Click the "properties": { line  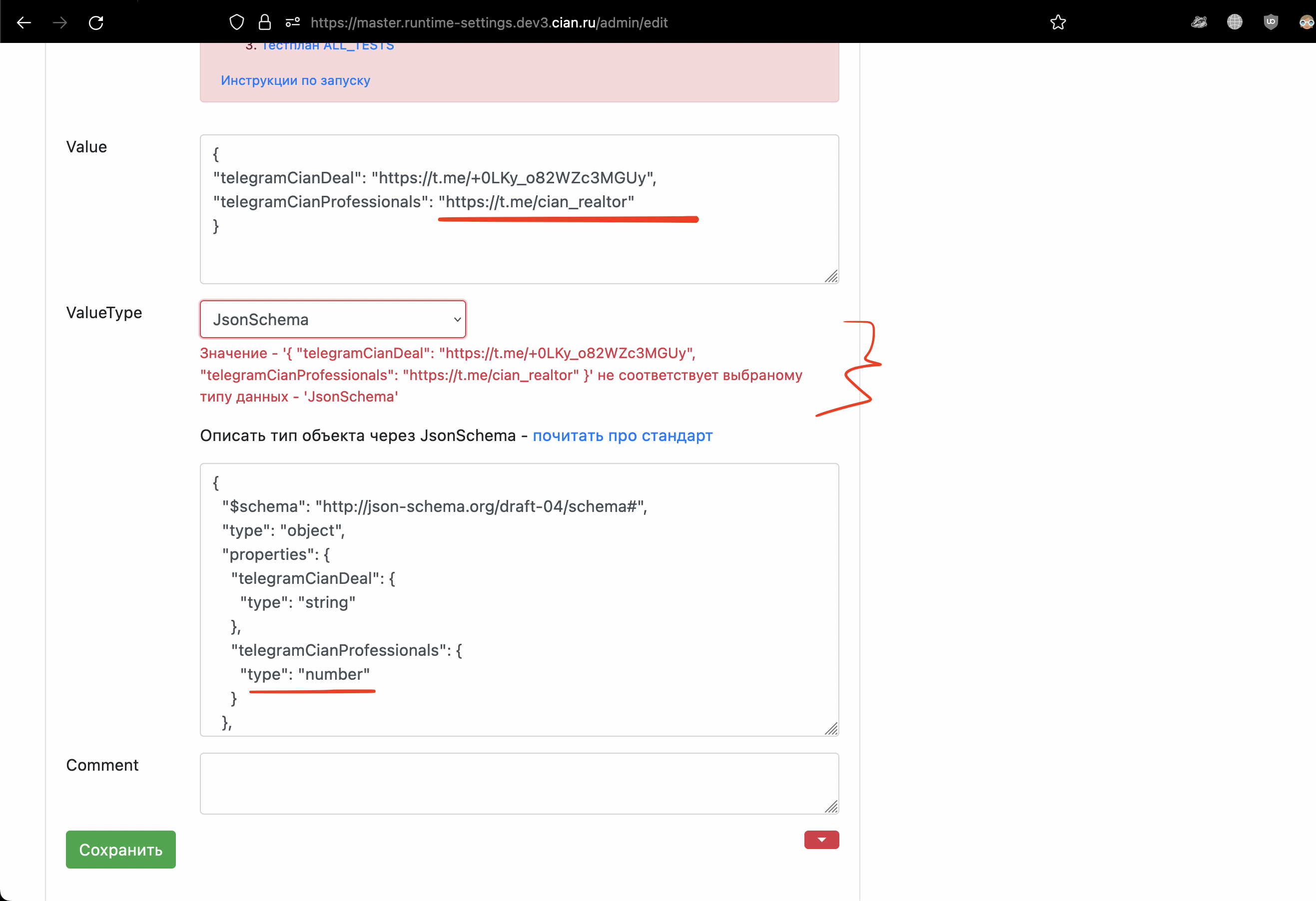276,555
